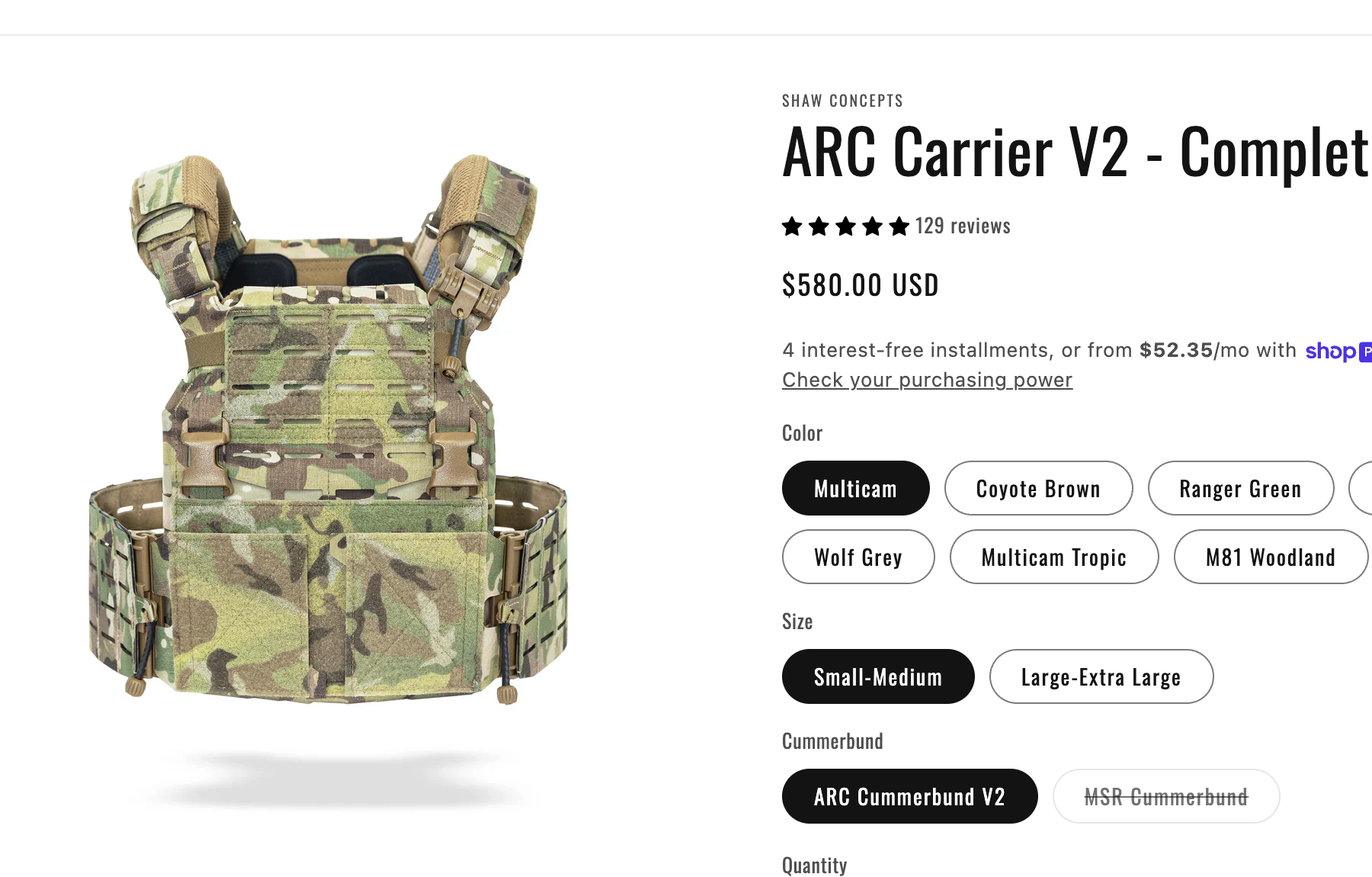This screenshot has height=877, width=1372.
Task: Select Wolf Grey color variant
Action: 858,557
